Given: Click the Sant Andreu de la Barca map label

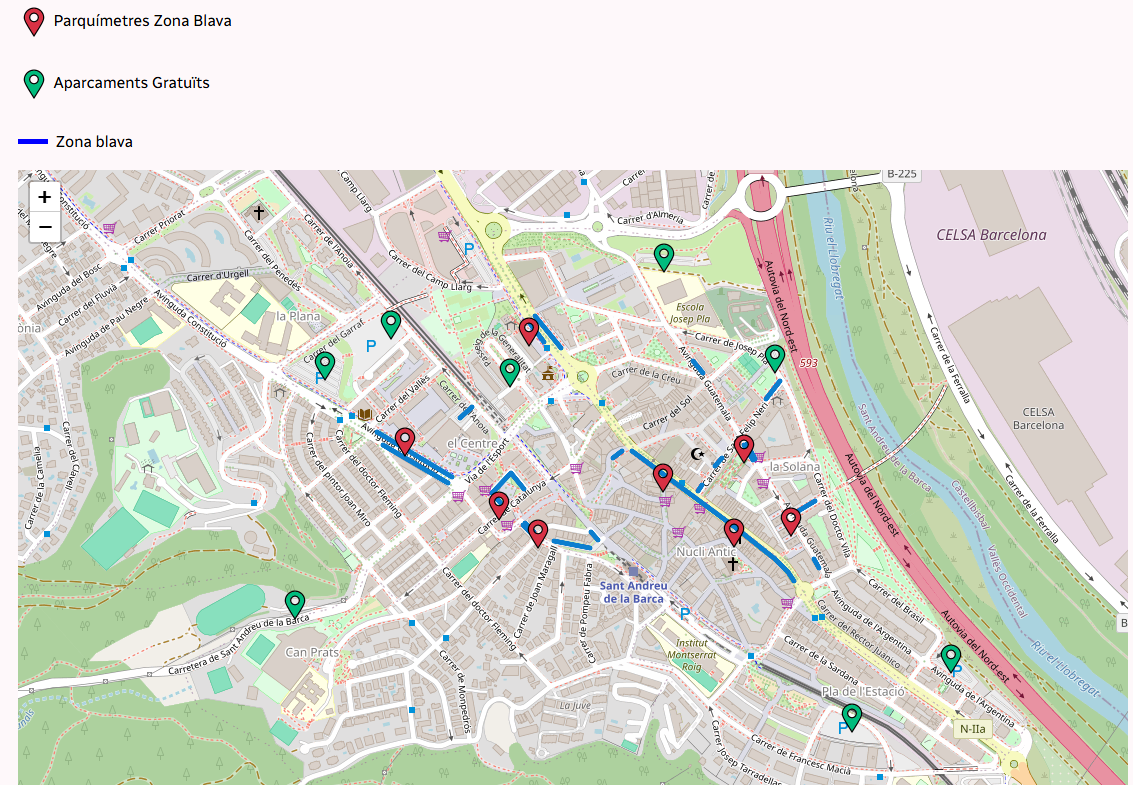Looking at the screenshot, I should [x=632, y=591].
